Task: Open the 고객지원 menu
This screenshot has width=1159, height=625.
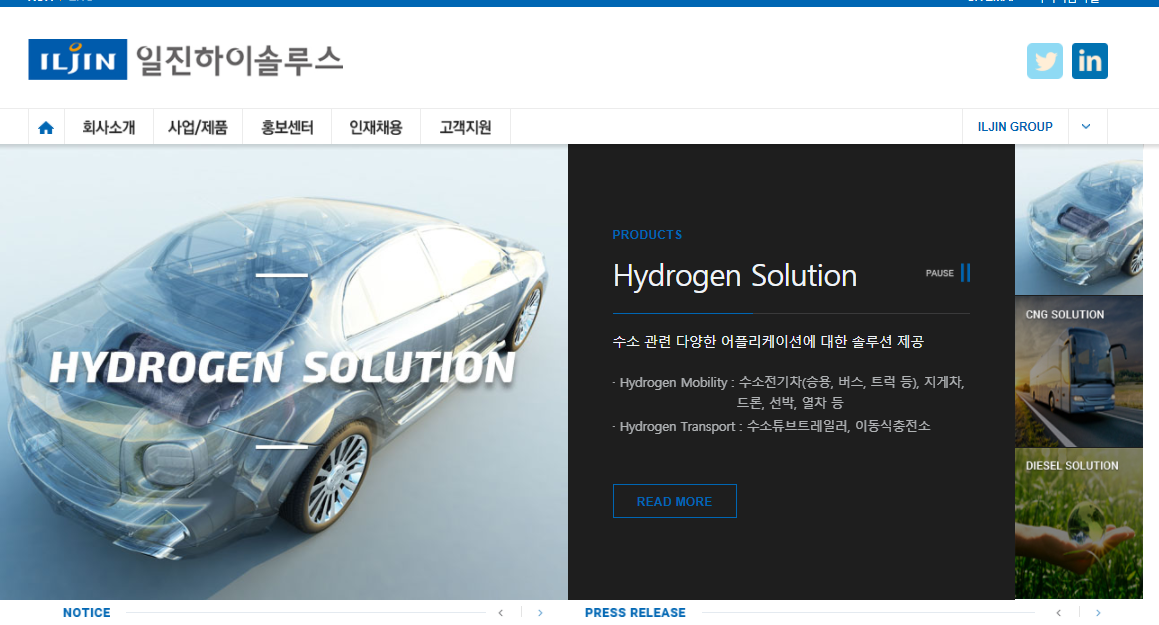Action: [x=465, y=127]
